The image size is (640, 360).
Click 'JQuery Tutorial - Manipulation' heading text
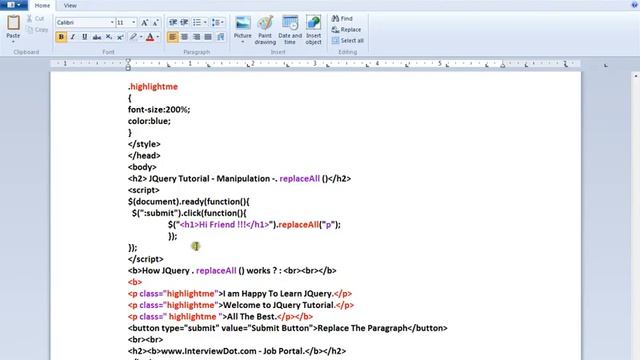(x=209, y=178)
